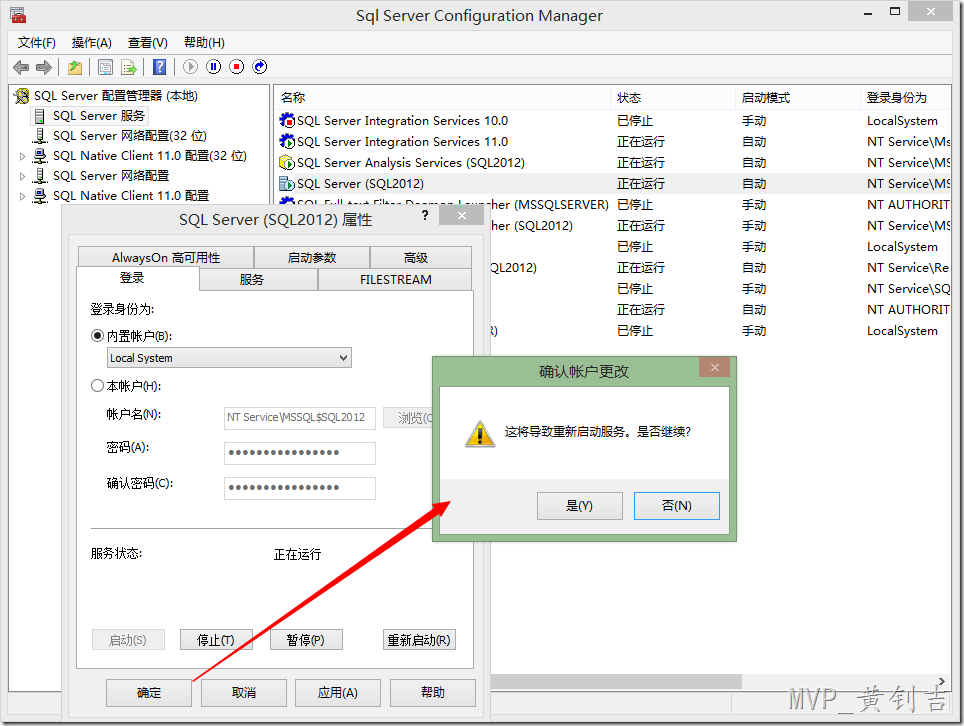Click 是(Y) to confirm restart
The width and height of the screenshot is (964, 726).
(580, 506)
